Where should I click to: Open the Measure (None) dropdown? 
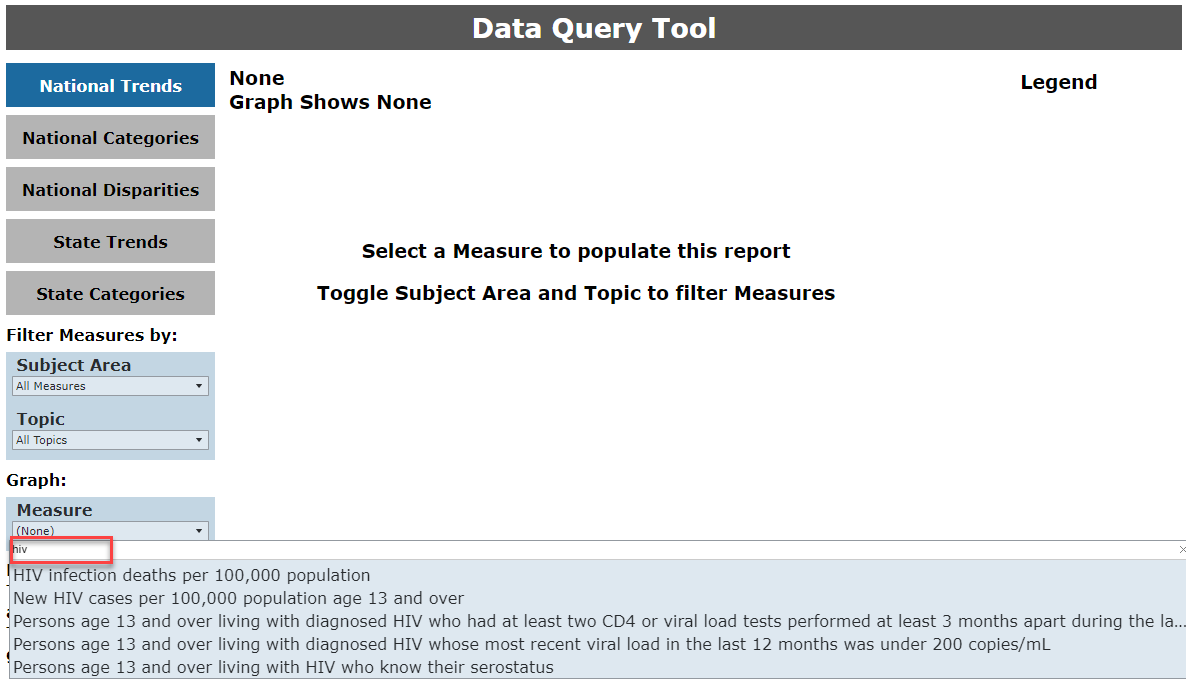click(110, 530)
